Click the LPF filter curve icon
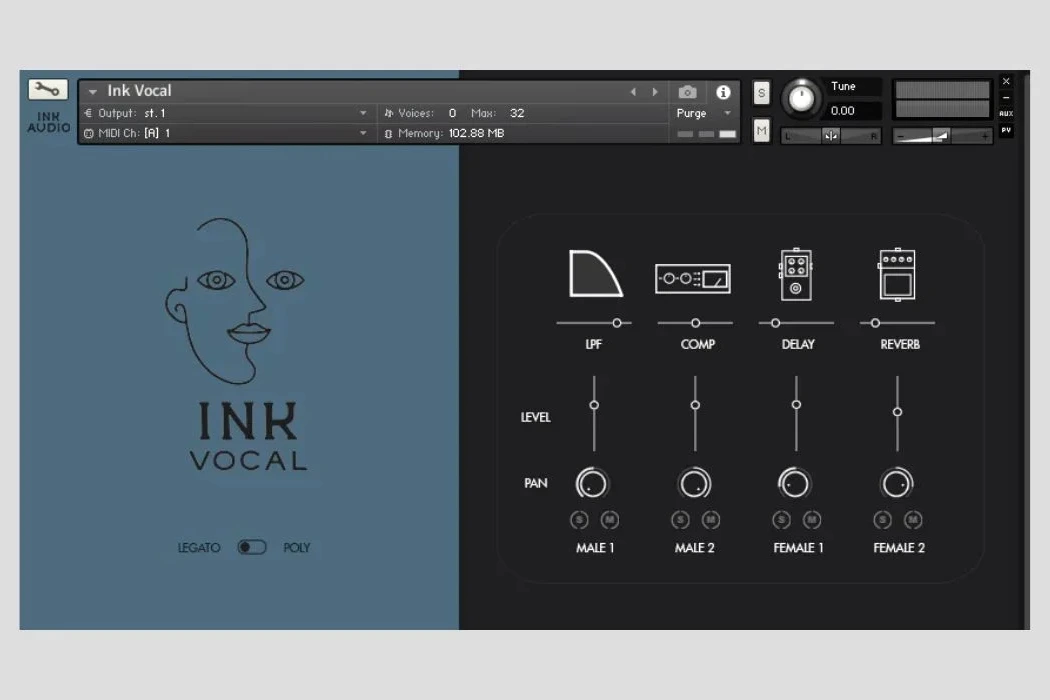The image size is (1050, 700). point(595,273)
